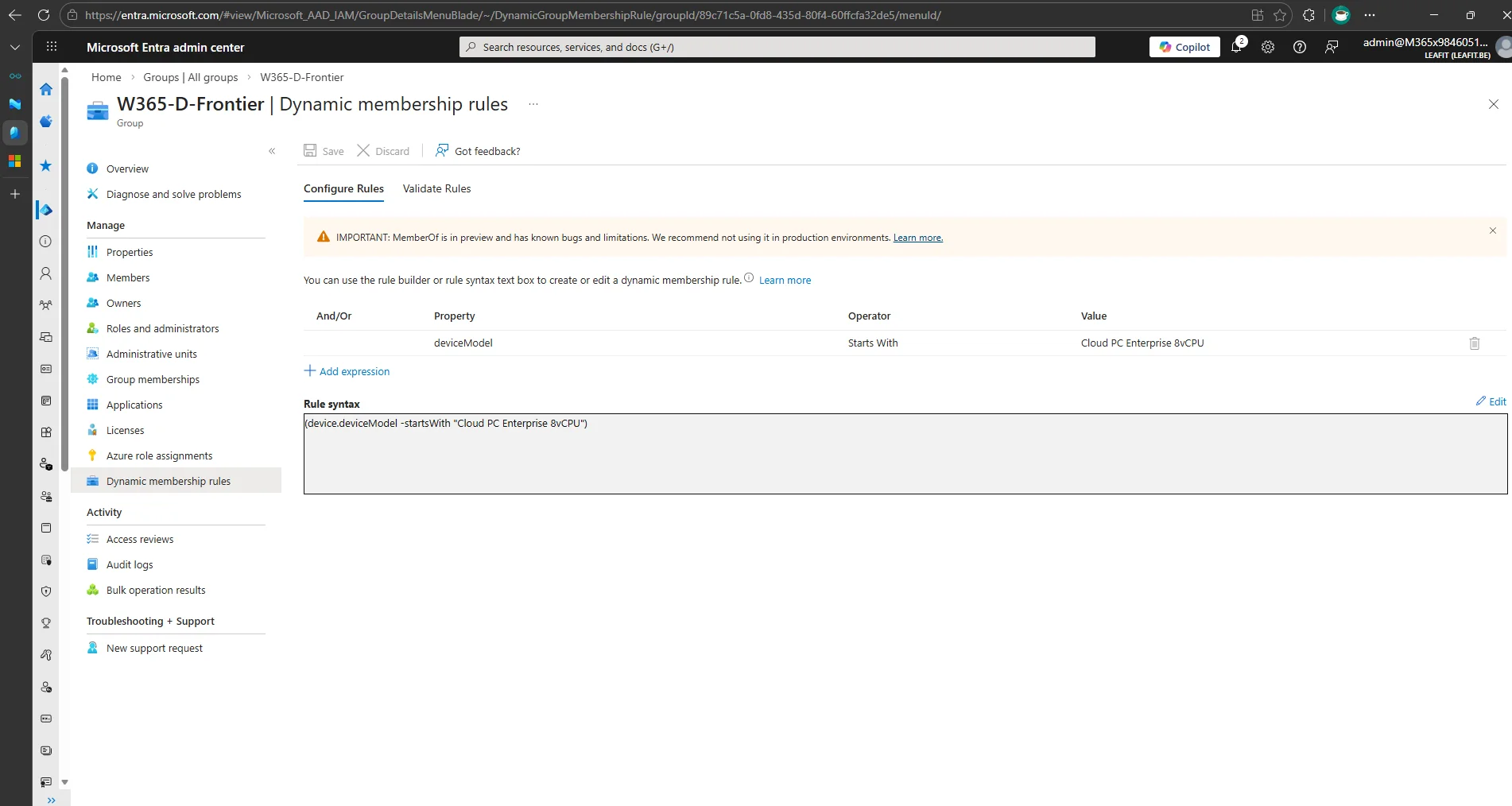1512x806 pixels.
Task: Select the Configure Rules tab
Action: (343, 188)
